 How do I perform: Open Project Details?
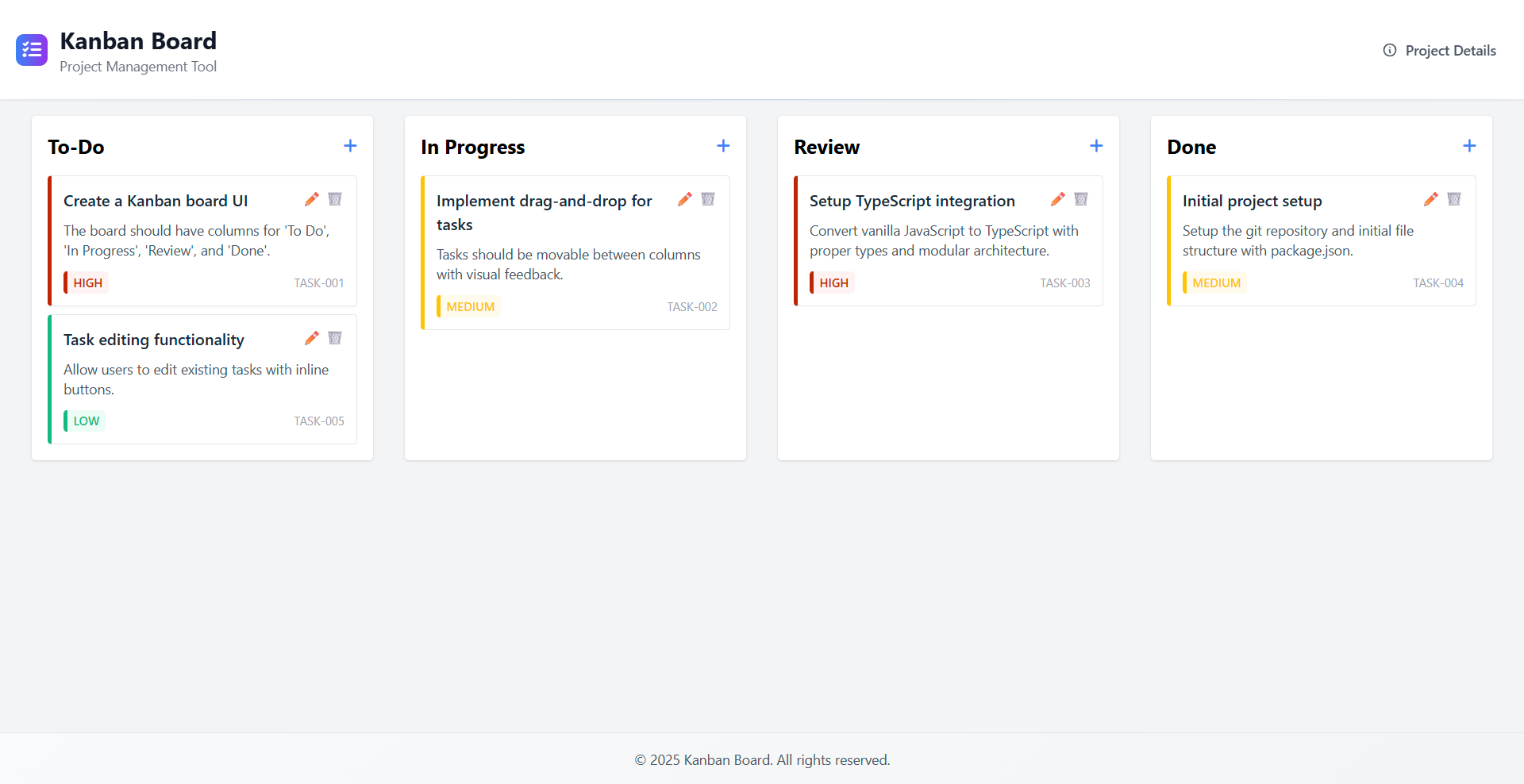[1439, 50]
